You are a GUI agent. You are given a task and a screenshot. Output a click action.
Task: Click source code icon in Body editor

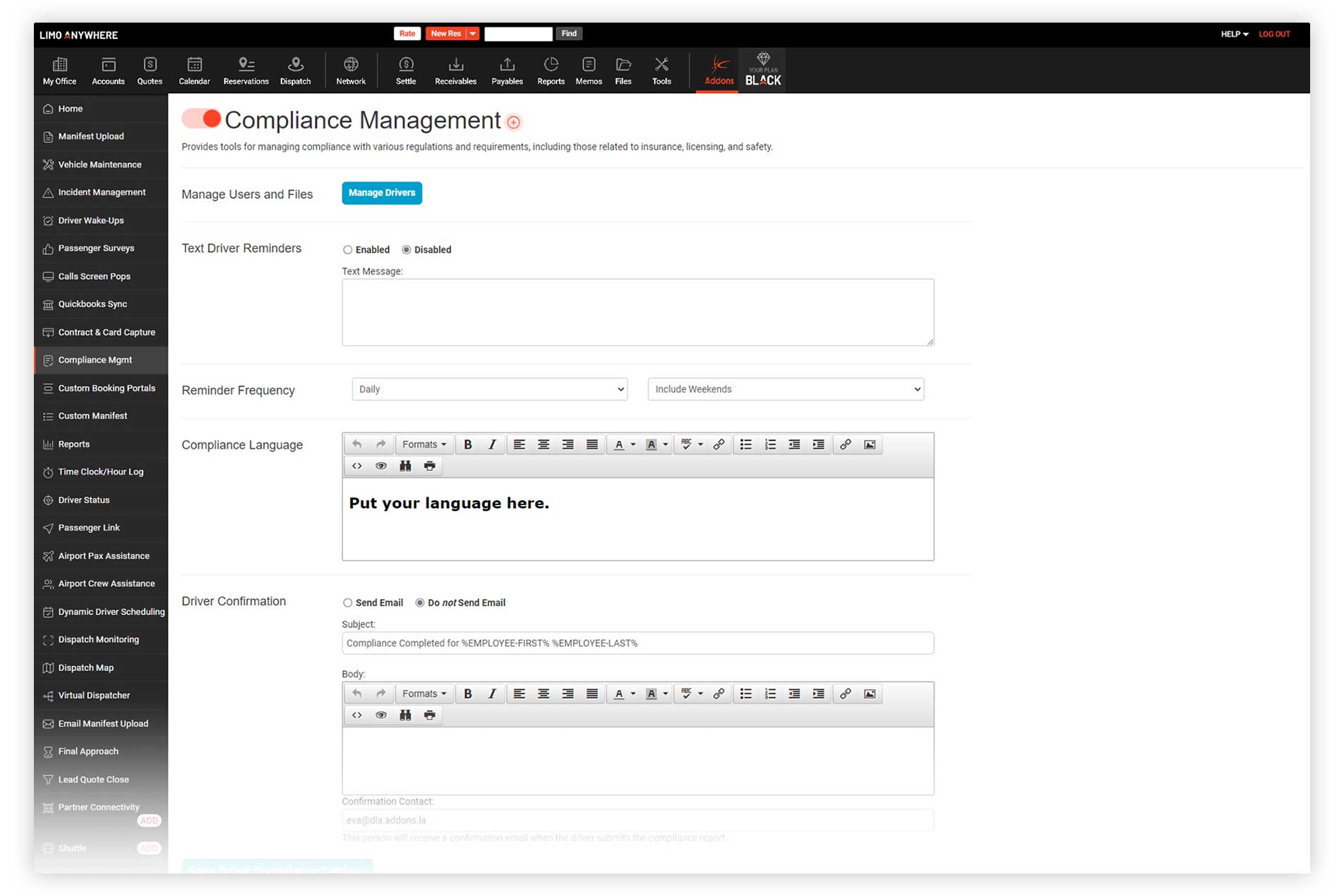[x=357, y=715]
